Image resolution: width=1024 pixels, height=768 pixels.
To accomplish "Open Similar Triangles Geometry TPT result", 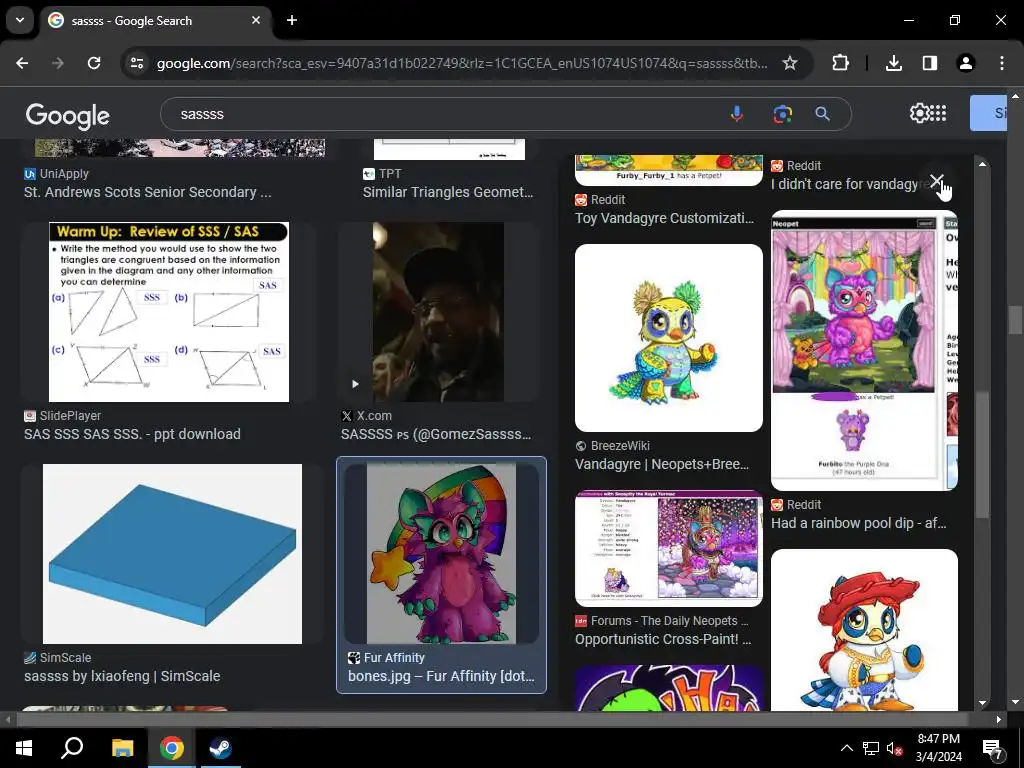I will click(448, 193).
